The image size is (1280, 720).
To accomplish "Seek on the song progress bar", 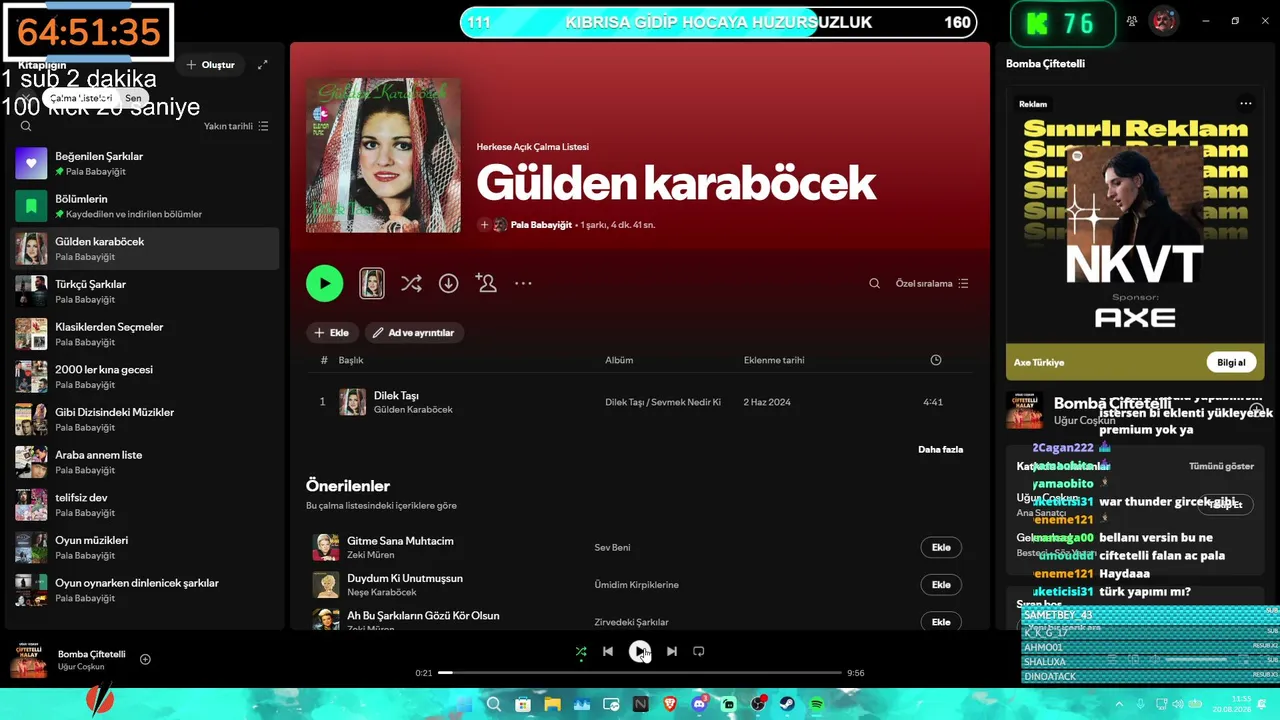I will pos(640,673).
